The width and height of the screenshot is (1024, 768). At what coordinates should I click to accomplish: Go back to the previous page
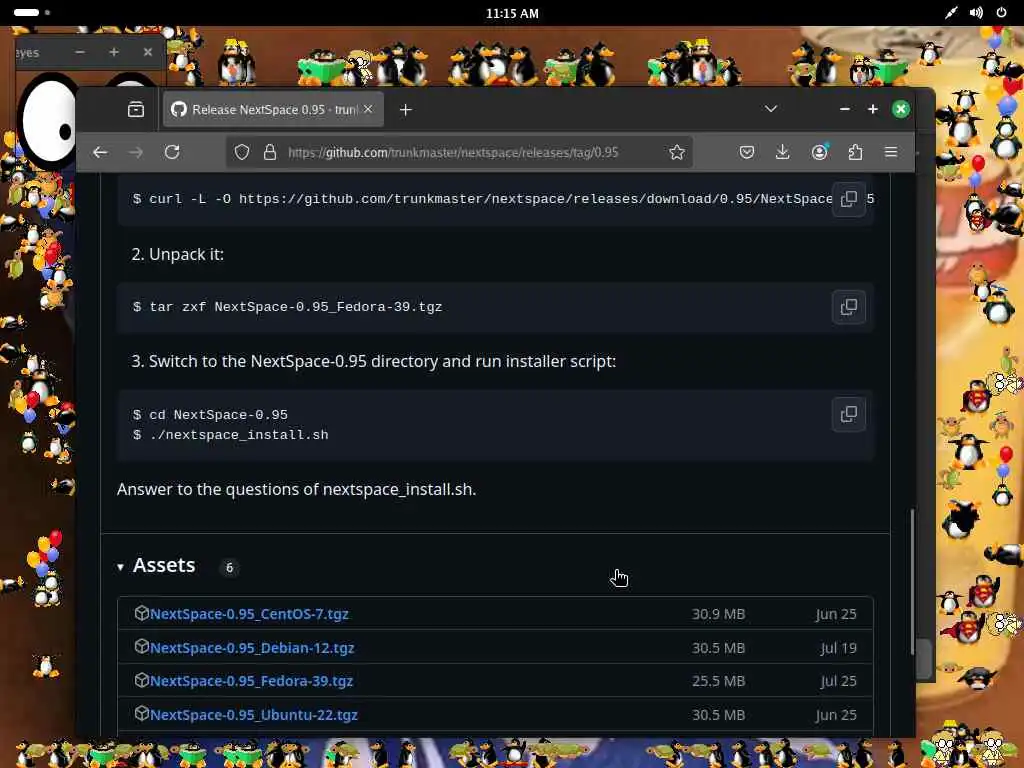coord(100,152)
